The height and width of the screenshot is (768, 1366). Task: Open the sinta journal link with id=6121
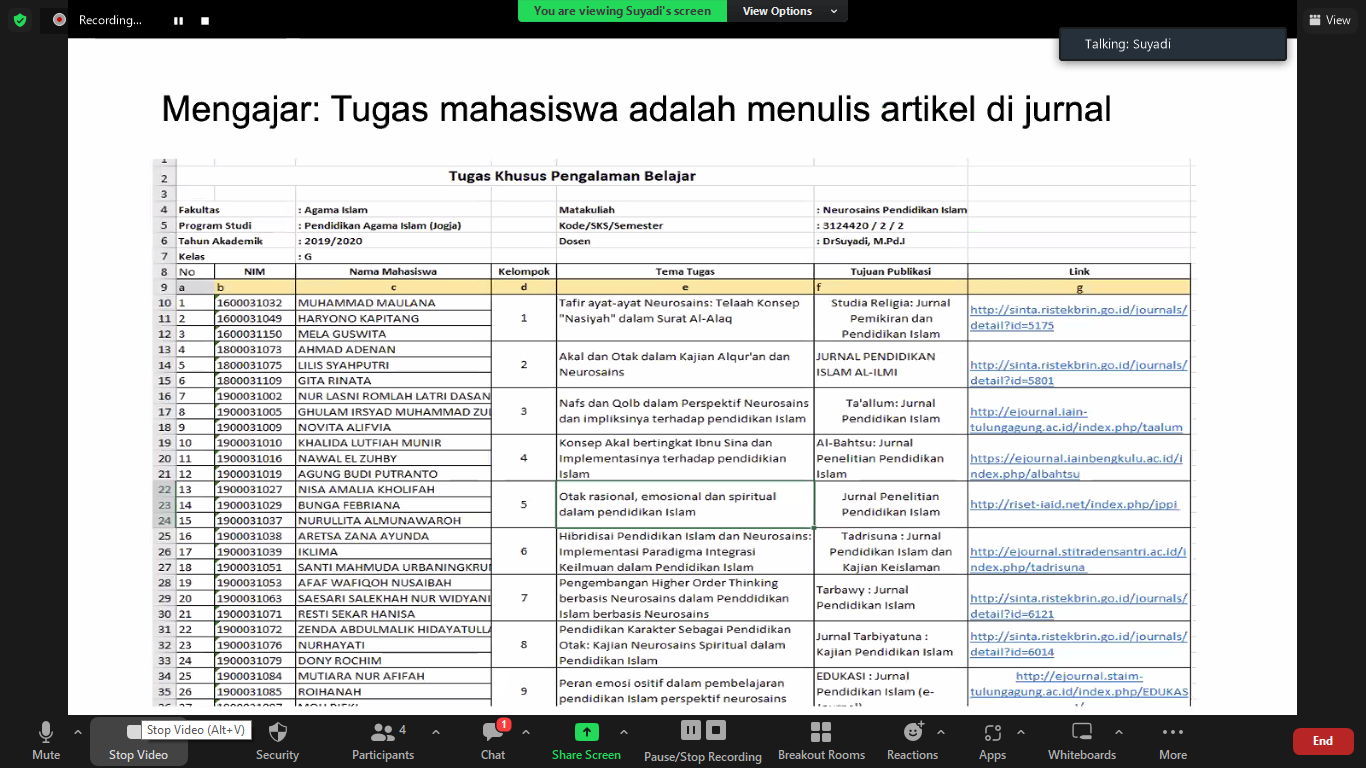(1079, 606)
